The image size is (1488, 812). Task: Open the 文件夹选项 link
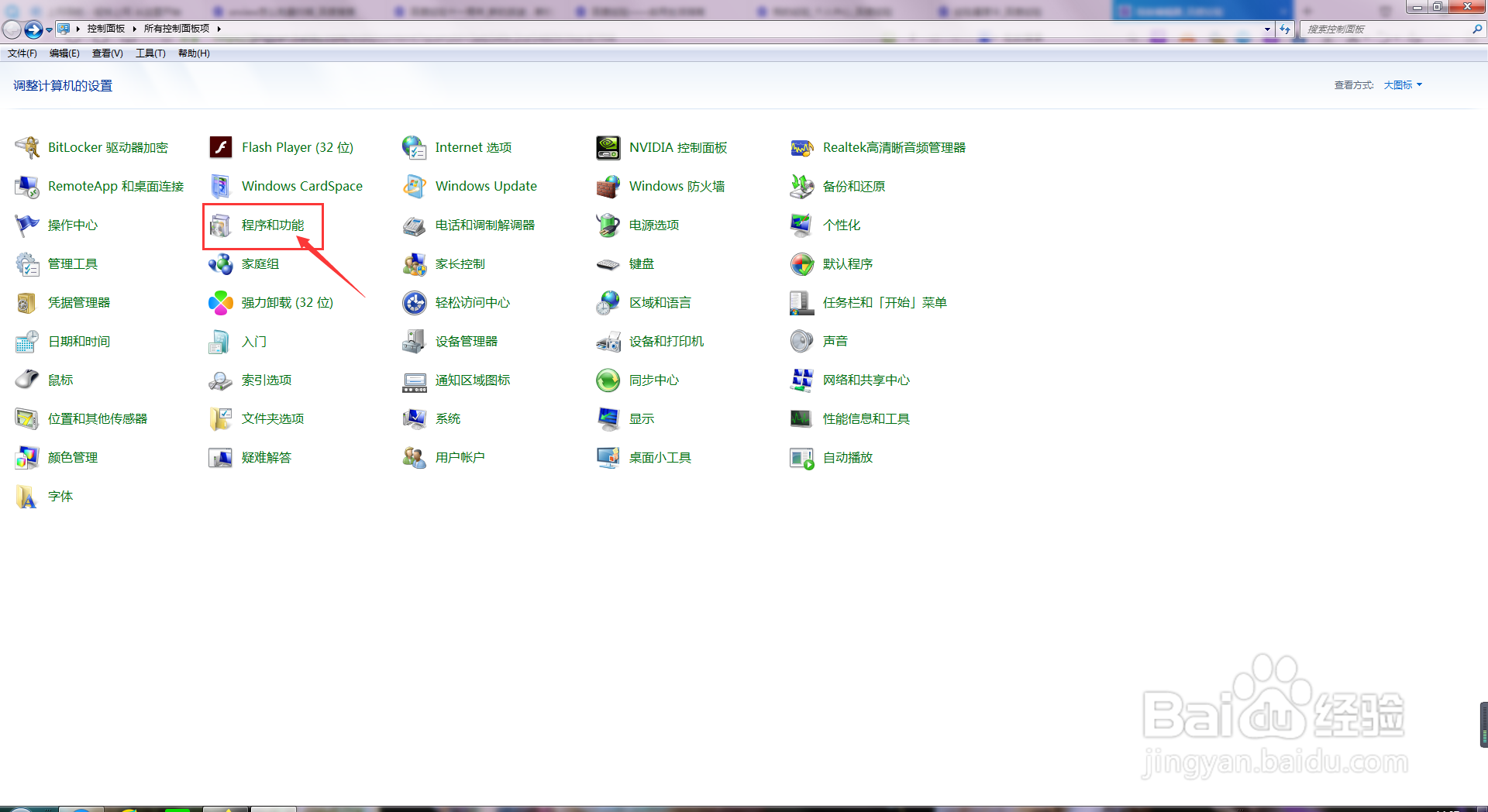tap(273, 418)
